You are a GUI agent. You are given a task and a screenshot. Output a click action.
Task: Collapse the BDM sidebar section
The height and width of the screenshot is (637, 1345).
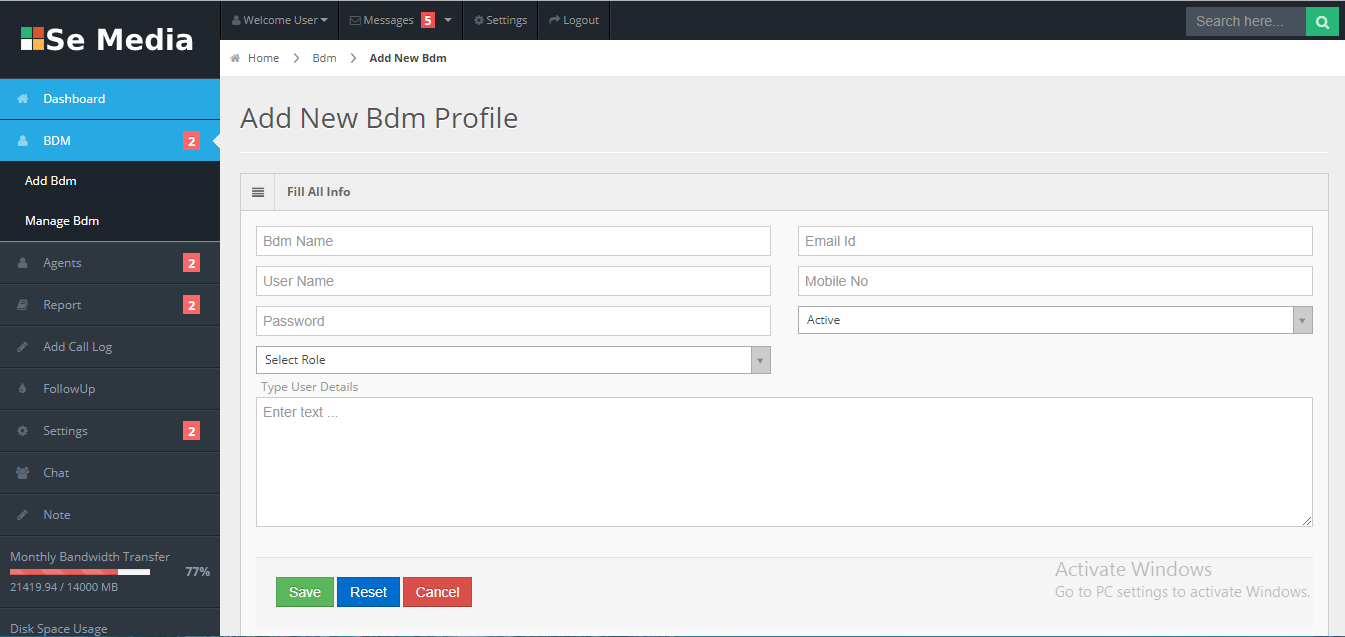[110, 141]
